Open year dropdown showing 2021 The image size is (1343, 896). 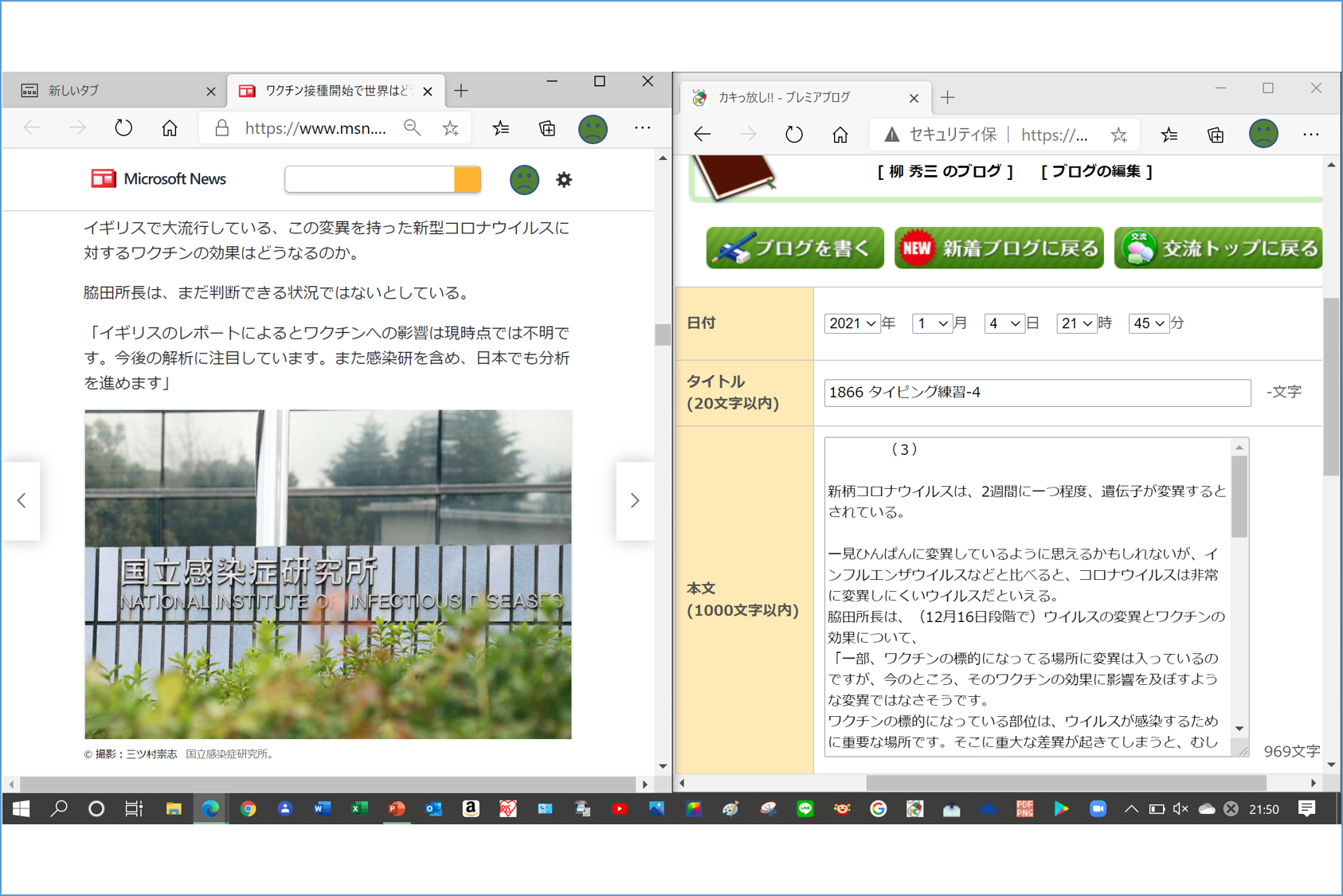click(852, 323)
